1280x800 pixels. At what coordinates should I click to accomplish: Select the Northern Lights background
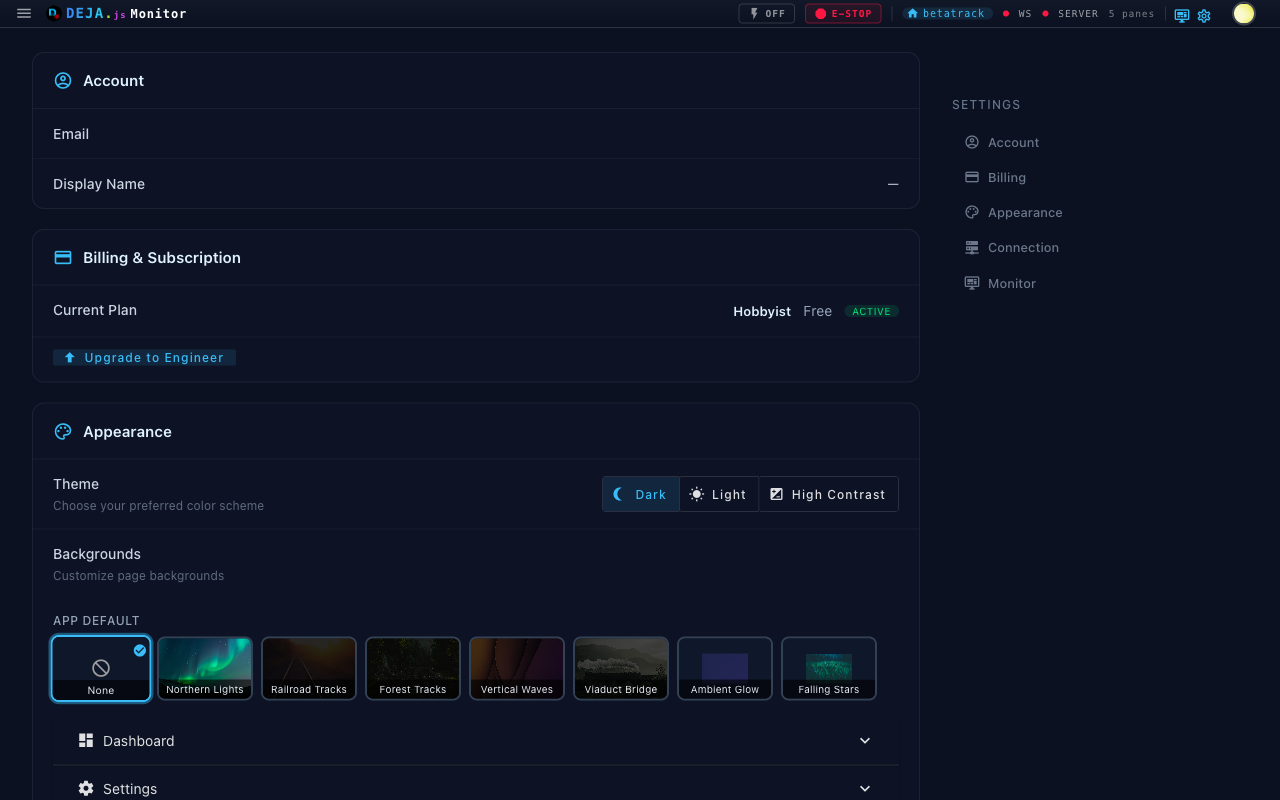coord(205,668)
